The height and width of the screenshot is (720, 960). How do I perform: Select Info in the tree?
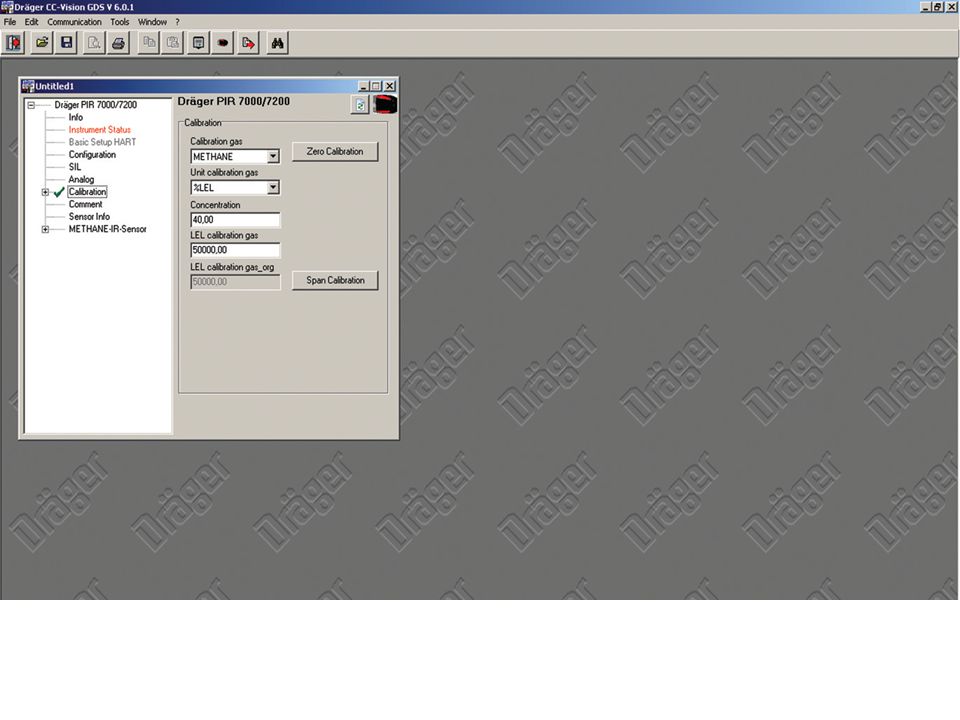click(x=75, y=118)
